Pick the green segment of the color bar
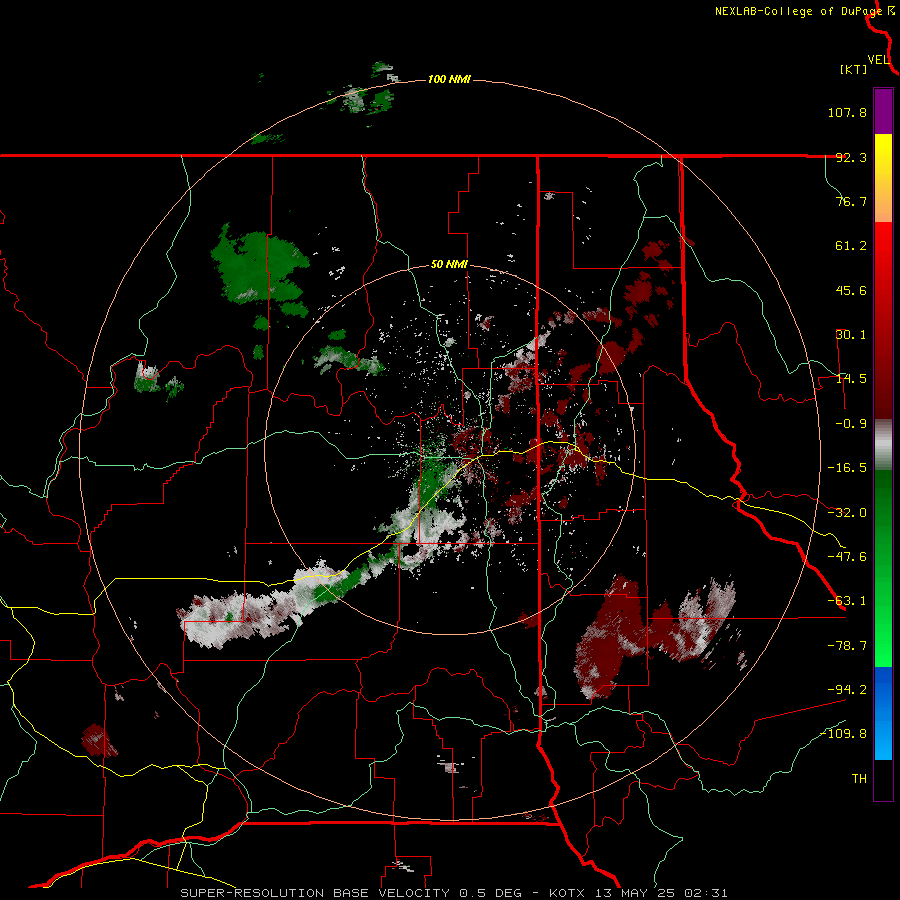This screenshot has height=900, width=900. click(x=883, y=568)
